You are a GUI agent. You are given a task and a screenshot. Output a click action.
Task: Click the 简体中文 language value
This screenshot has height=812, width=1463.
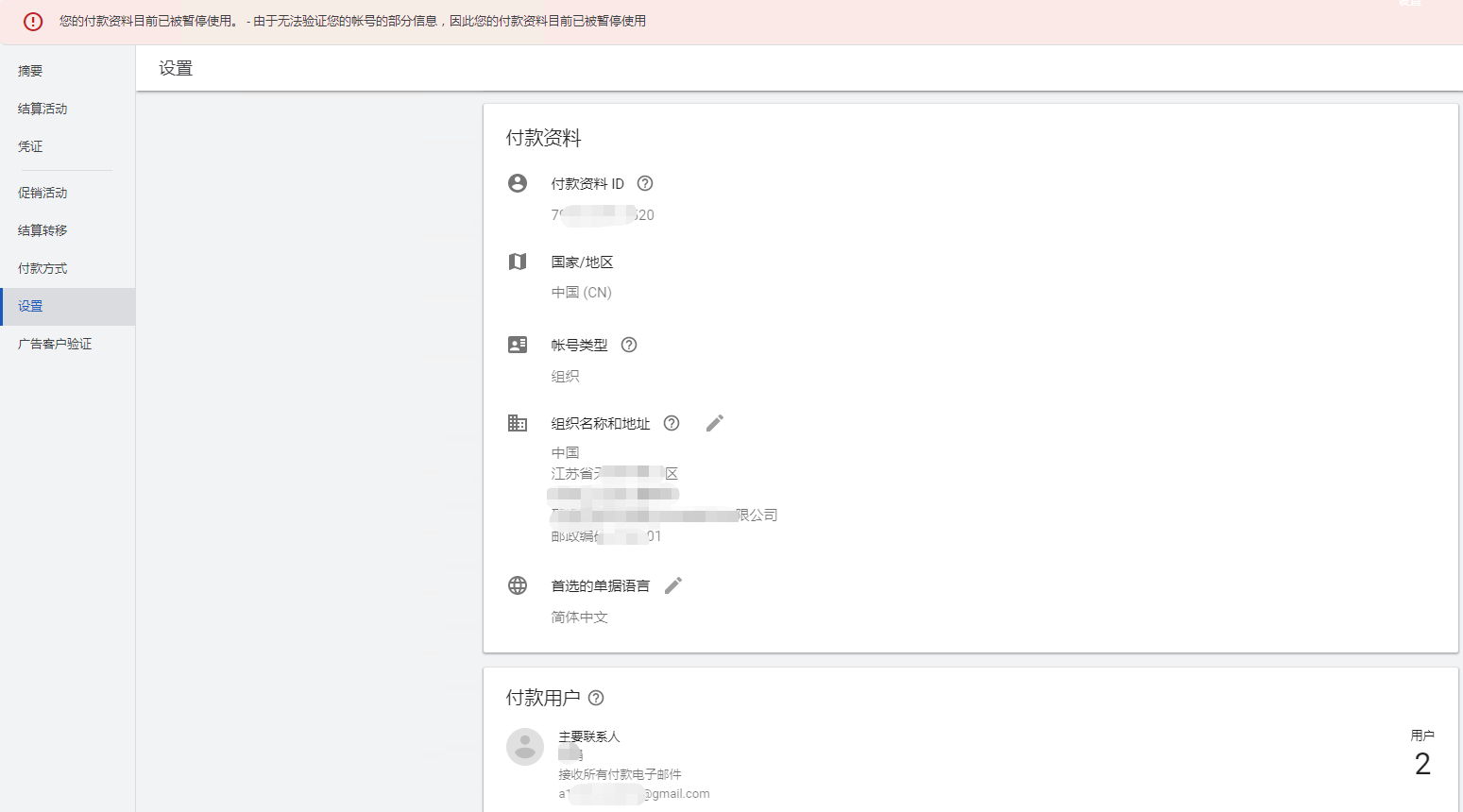pyautogui.click(x=580, y=617)
